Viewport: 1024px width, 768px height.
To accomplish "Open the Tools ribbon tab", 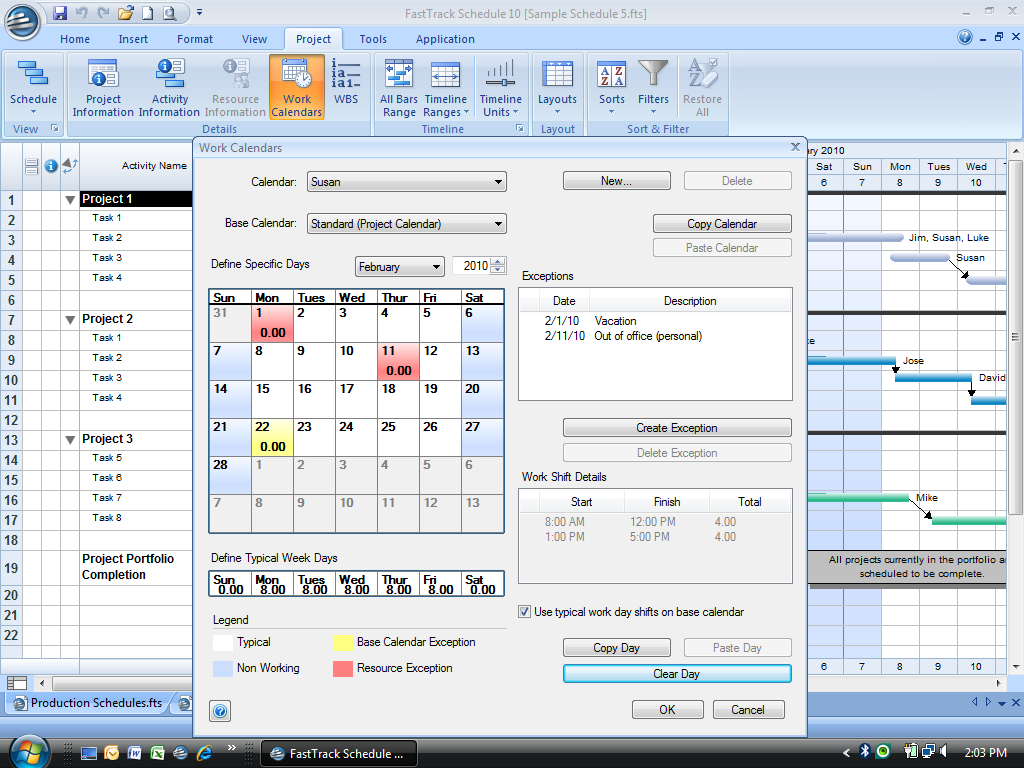I will [373, 39].
